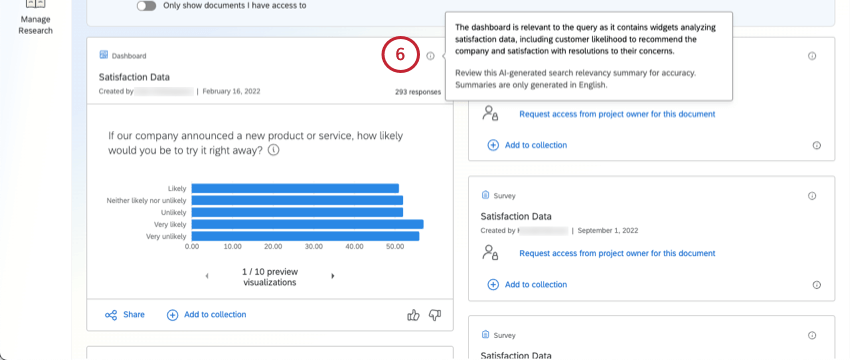
Task: Click the Share link text
Action: click(134, 314)
